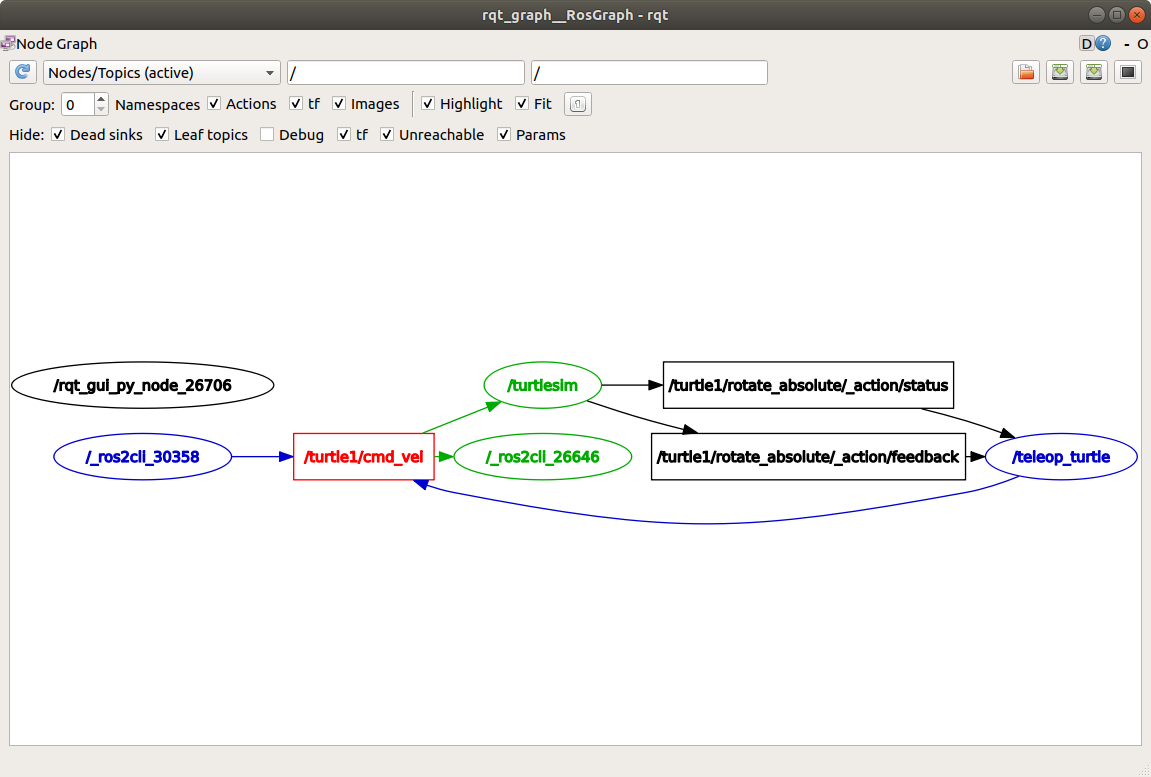Decrease the Group value with down arrow
1151x777 pixels.
(101, 109)
